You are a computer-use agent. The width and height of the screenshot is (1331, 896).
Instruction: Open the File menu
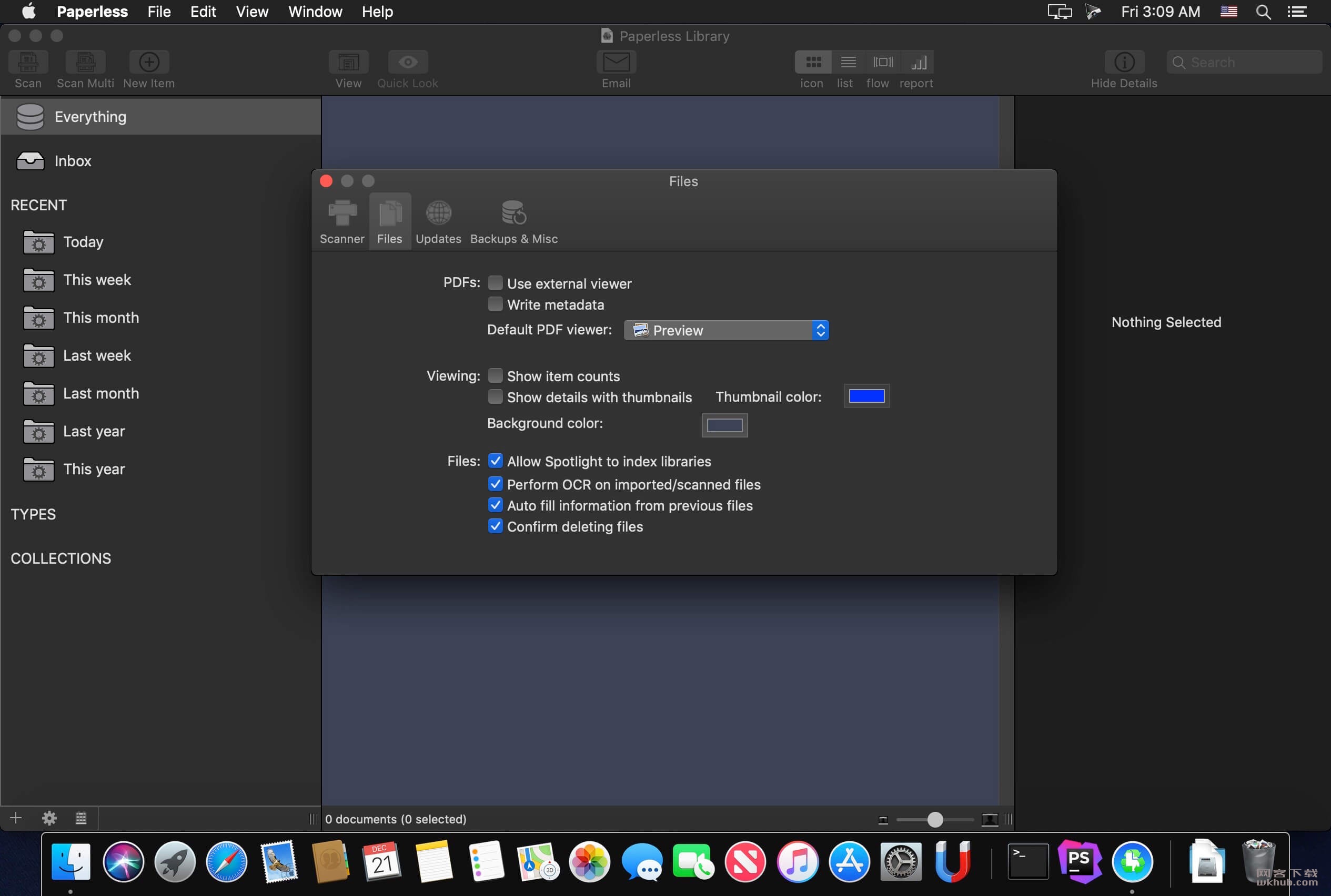click(159, 12)
